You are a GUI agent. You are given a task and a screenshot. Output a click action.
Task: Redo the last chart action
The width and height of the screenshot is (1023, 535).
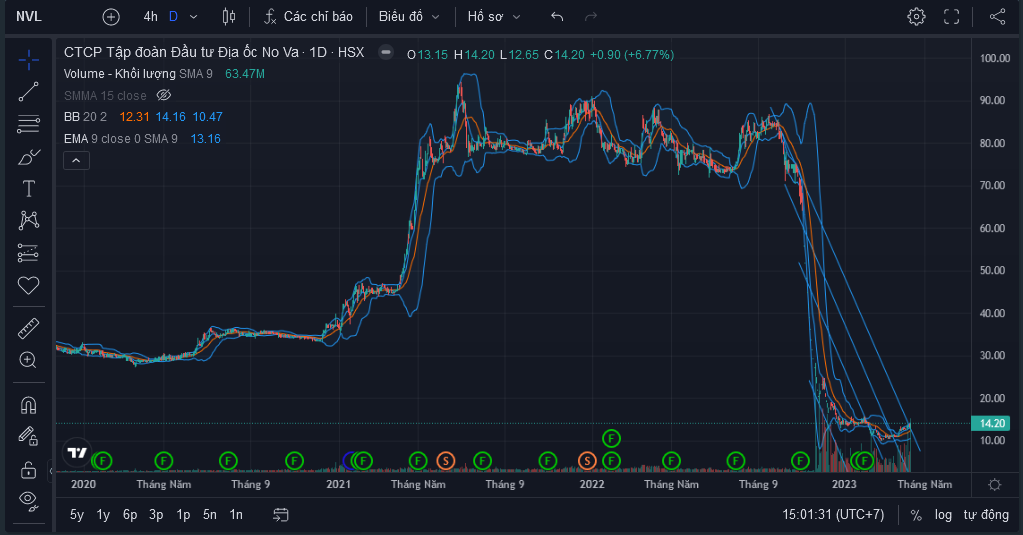591,17
